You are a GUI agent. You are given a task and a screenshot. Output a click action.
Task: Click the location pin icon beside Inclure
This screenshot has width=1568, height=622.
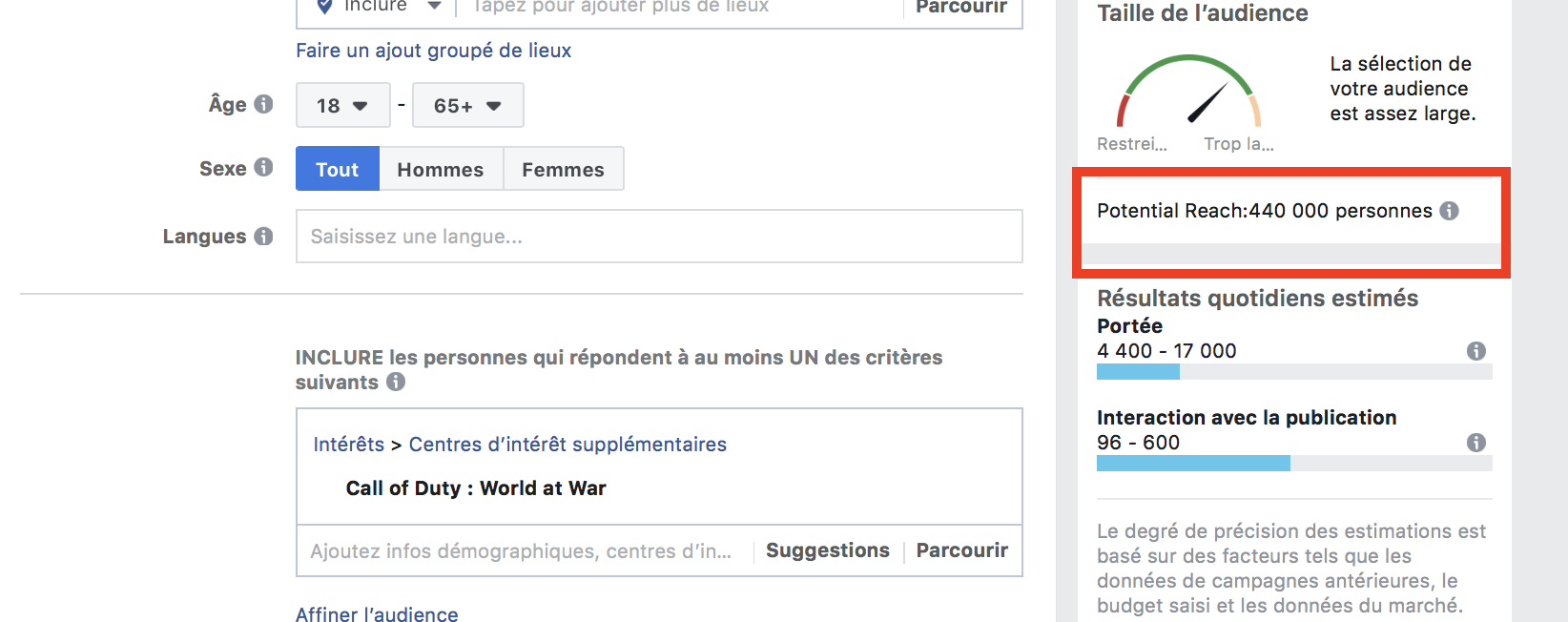click(324, 7)
